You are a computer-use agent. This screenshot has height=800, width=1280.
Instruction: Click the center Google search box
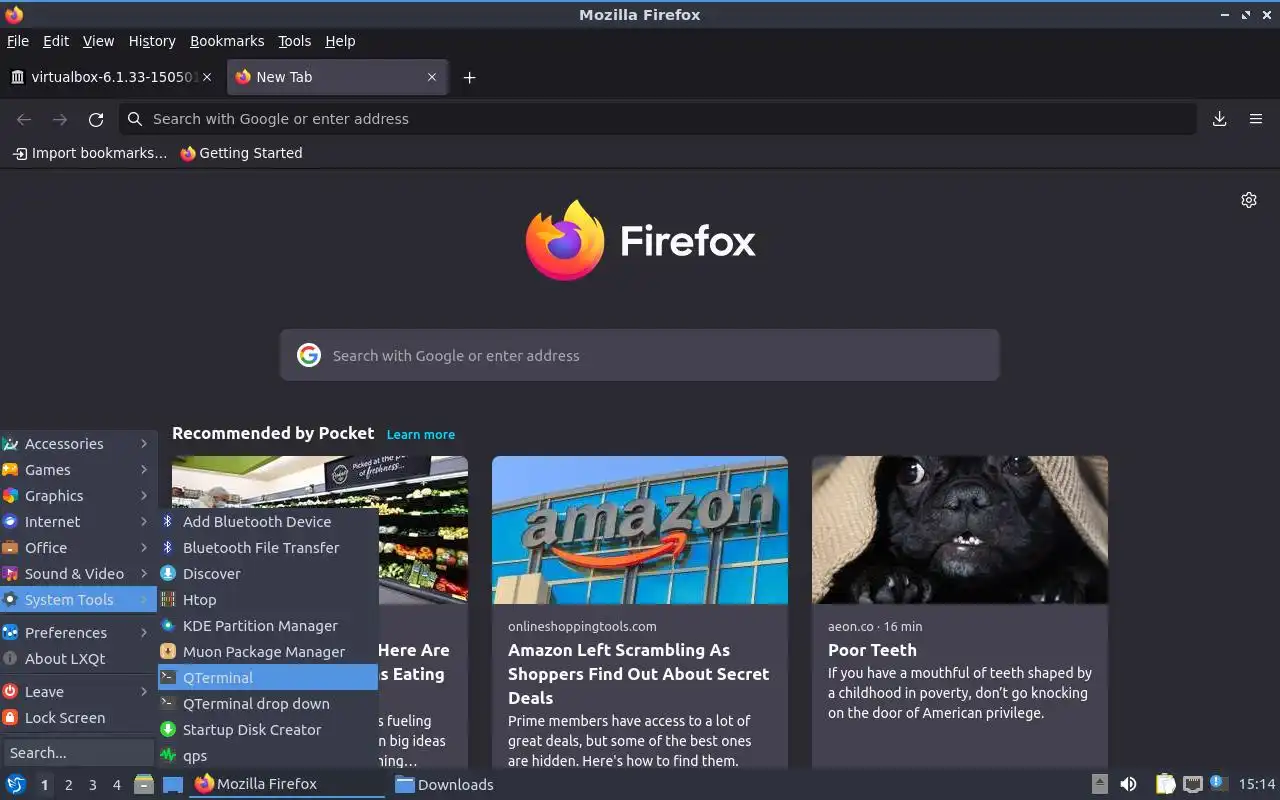640,355
